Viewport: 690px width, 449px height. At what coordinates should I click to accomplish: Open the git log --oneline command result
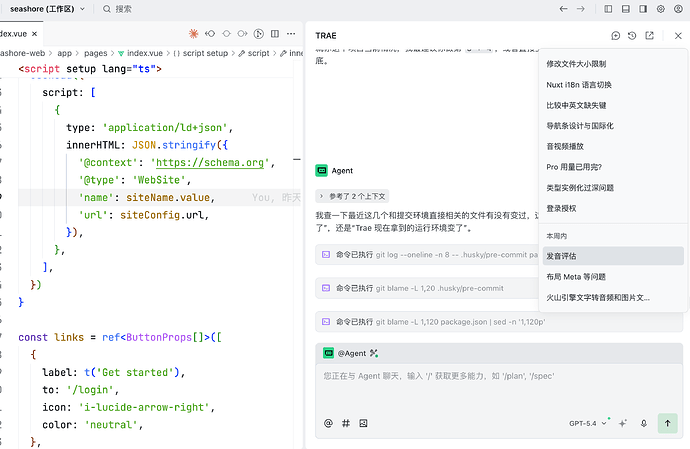(426, 254)
